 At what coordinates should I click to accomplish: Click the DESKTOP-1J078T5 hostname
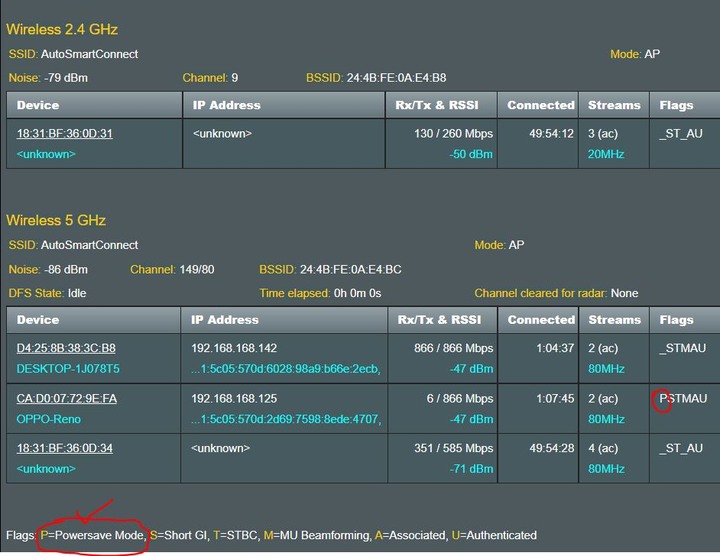[x=68, y=369]
